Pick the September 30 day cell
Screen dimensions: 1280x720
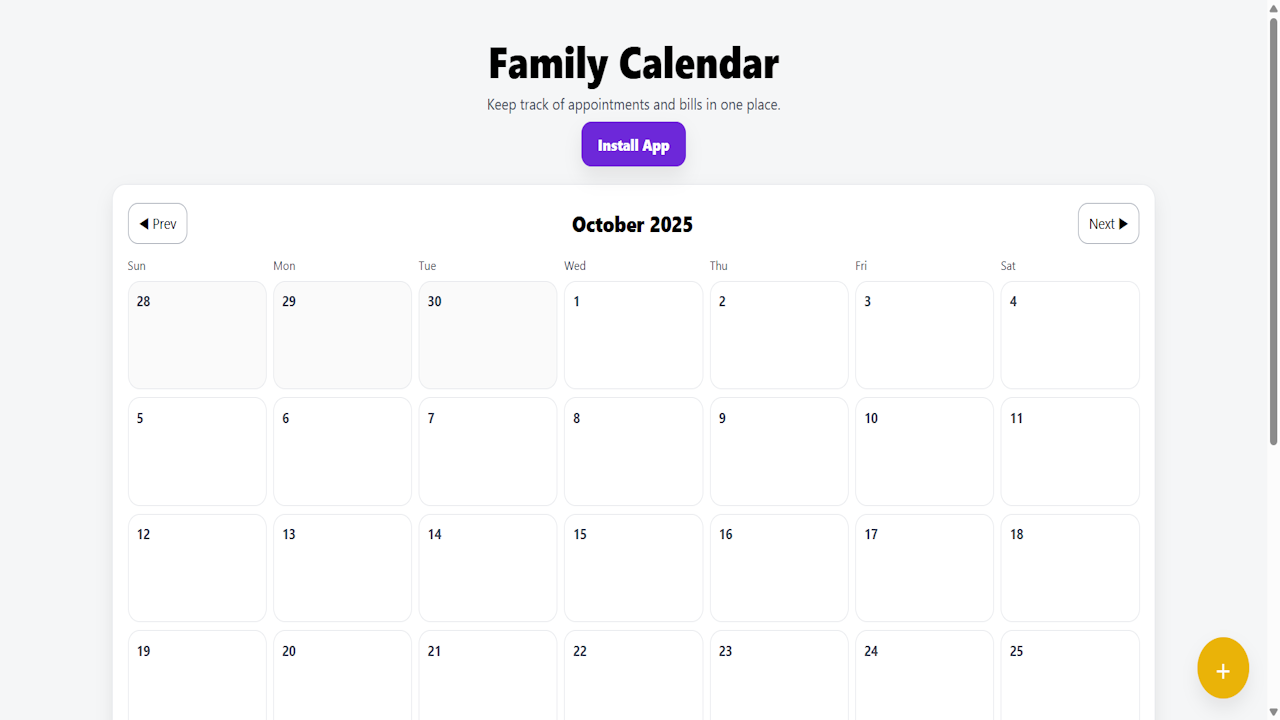(488, 335)
